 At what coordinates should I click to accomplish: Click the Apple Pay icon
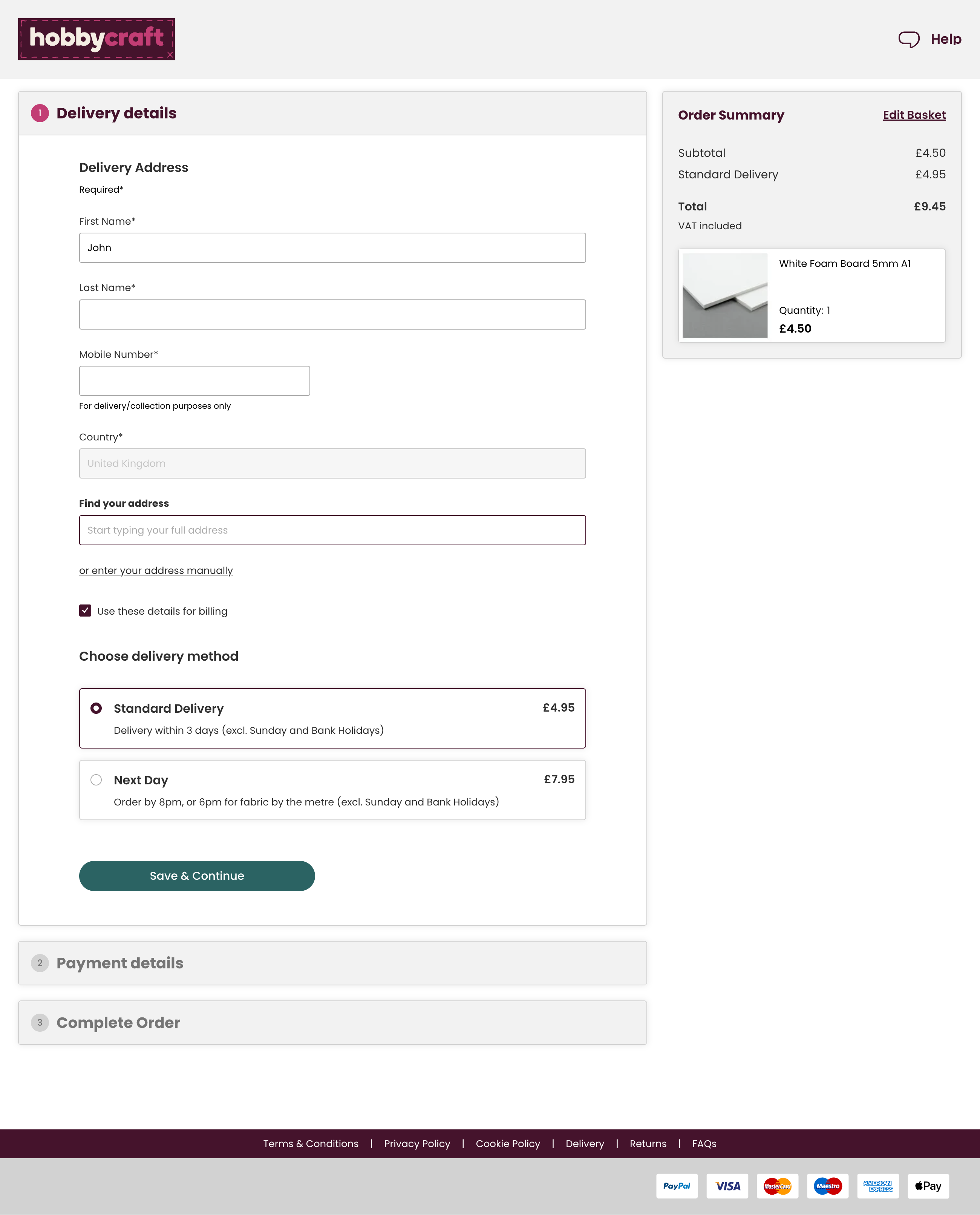(928, 1186)
